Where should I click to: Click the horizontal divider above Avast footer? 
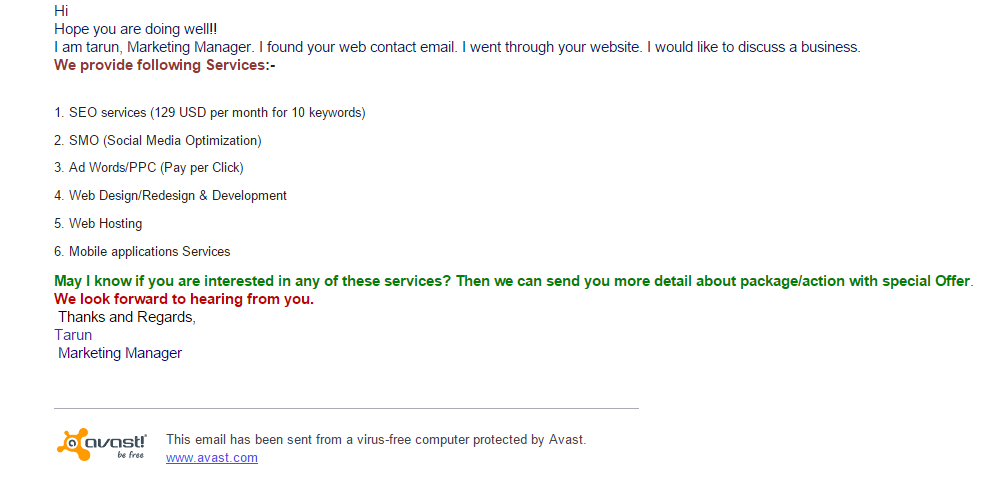(x=346, y=409)
